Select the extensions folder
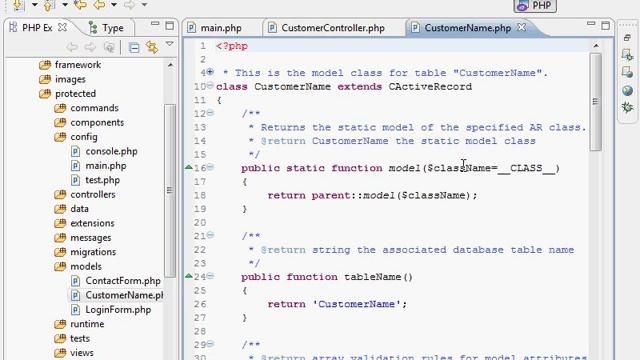This screenshot has width=640, height=360. coord(92,223)
